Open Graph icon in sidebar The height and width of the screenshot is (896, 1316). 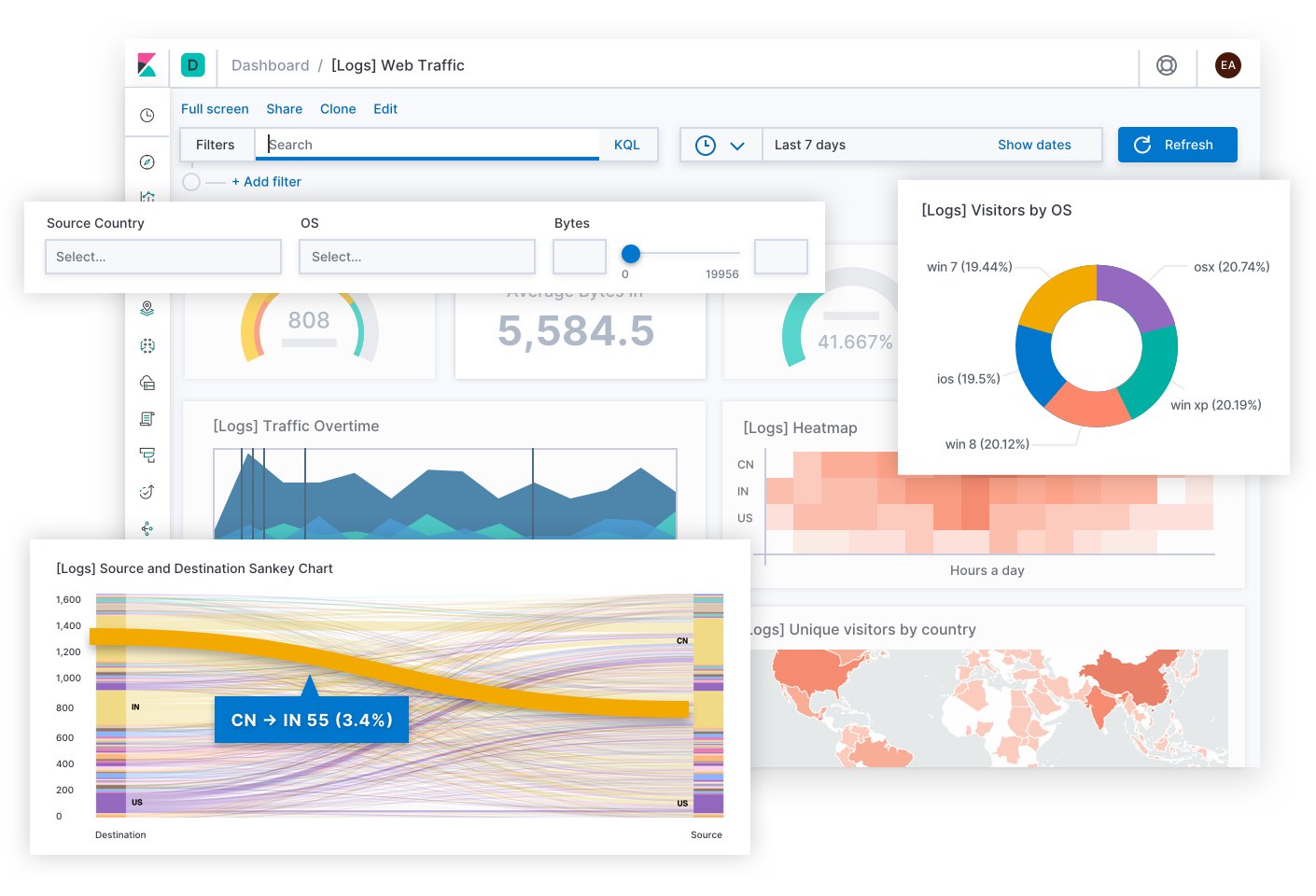coord(147,528)
